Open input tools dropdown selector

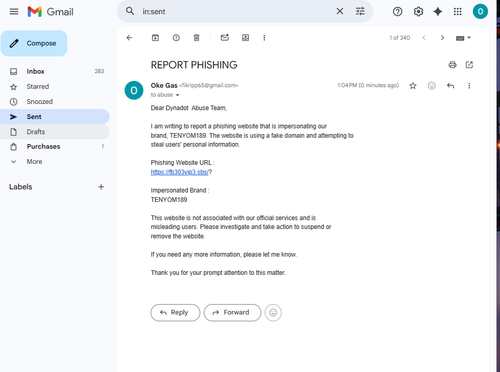[x=463, y=38]
